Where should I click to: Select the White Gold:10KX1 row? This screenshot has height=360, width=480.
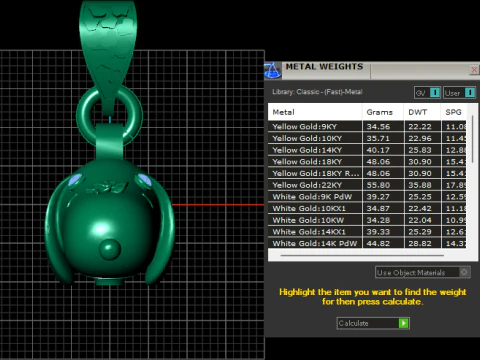367,208
